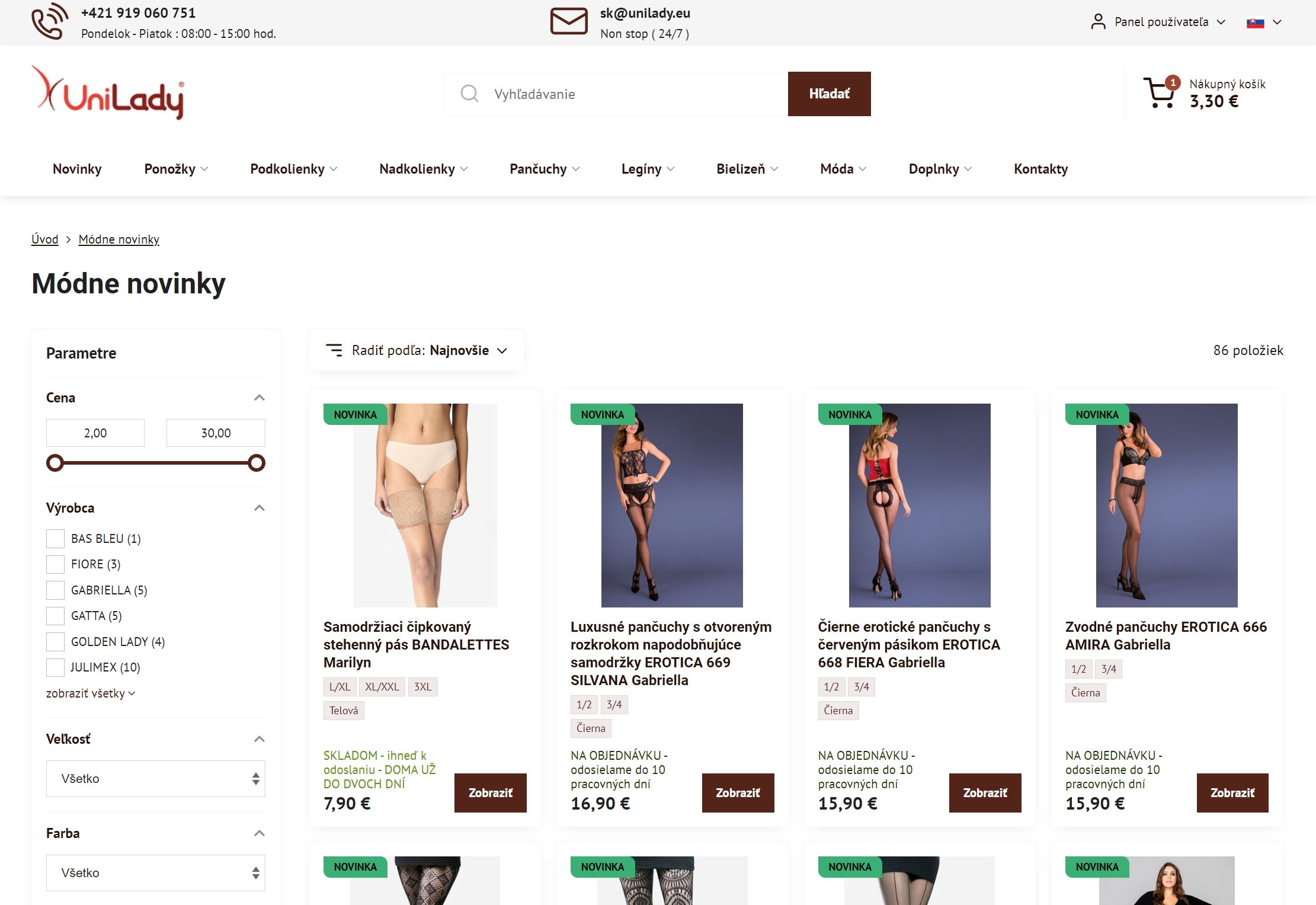
Task: Click the UniLady logo
Action: click(108, 93)
